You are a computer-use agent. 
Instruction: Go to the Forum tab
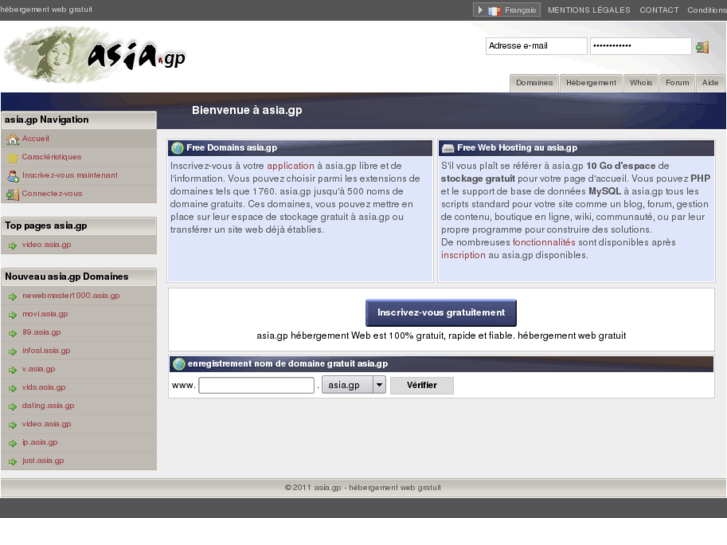(x=677, y=83)
